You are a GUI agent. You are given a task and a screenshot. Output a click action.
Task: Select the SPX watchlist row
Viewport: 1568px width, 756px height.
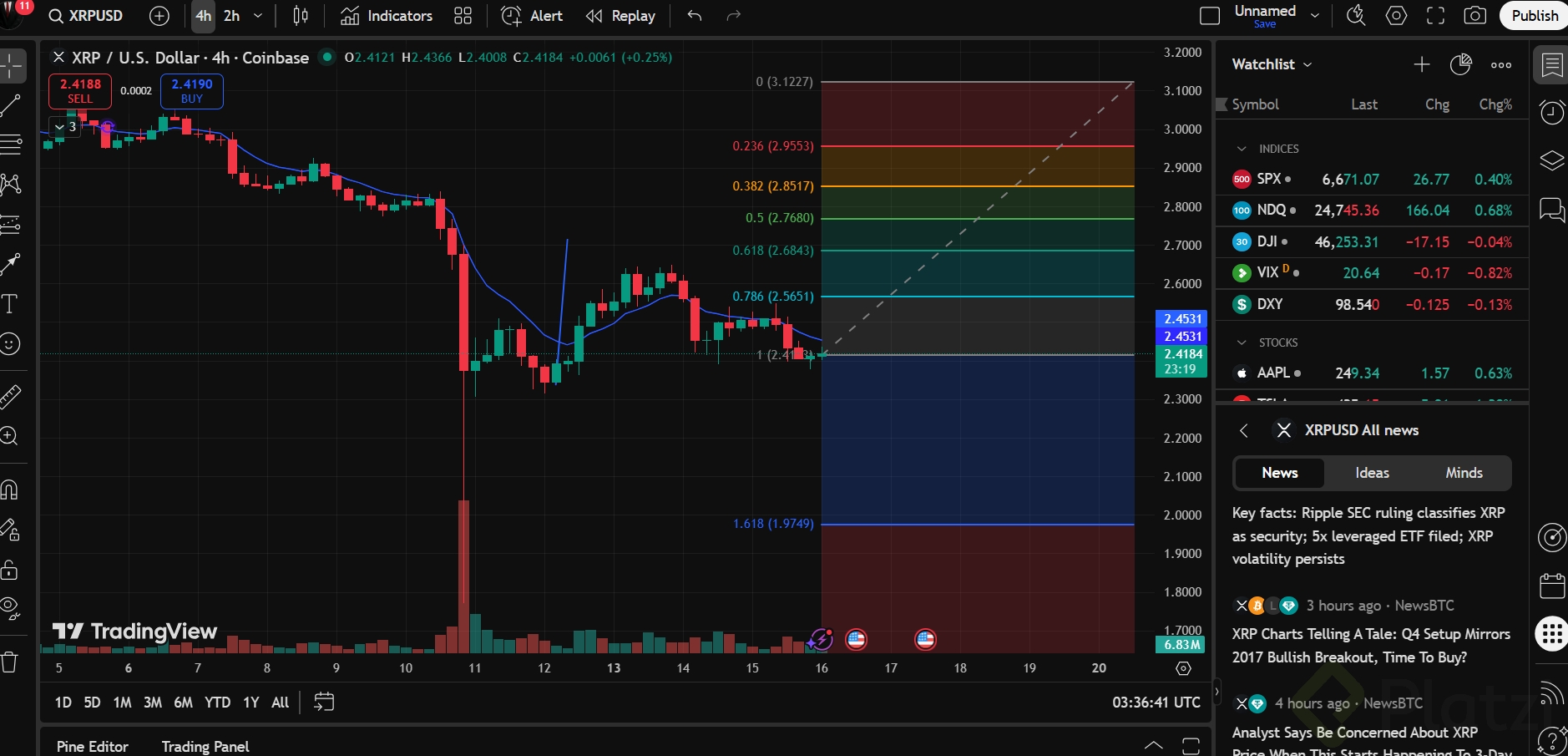(1372, 180)
